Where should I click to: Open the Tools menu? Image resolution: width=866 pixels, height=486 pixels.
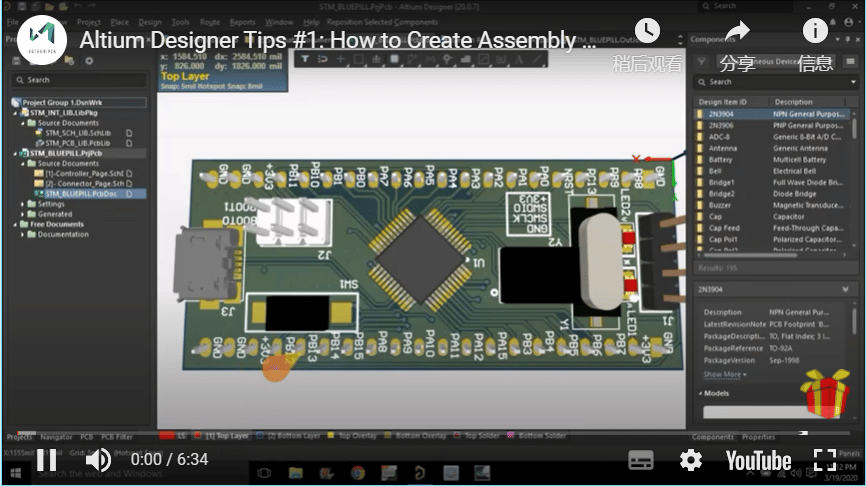tap(180, 22)
